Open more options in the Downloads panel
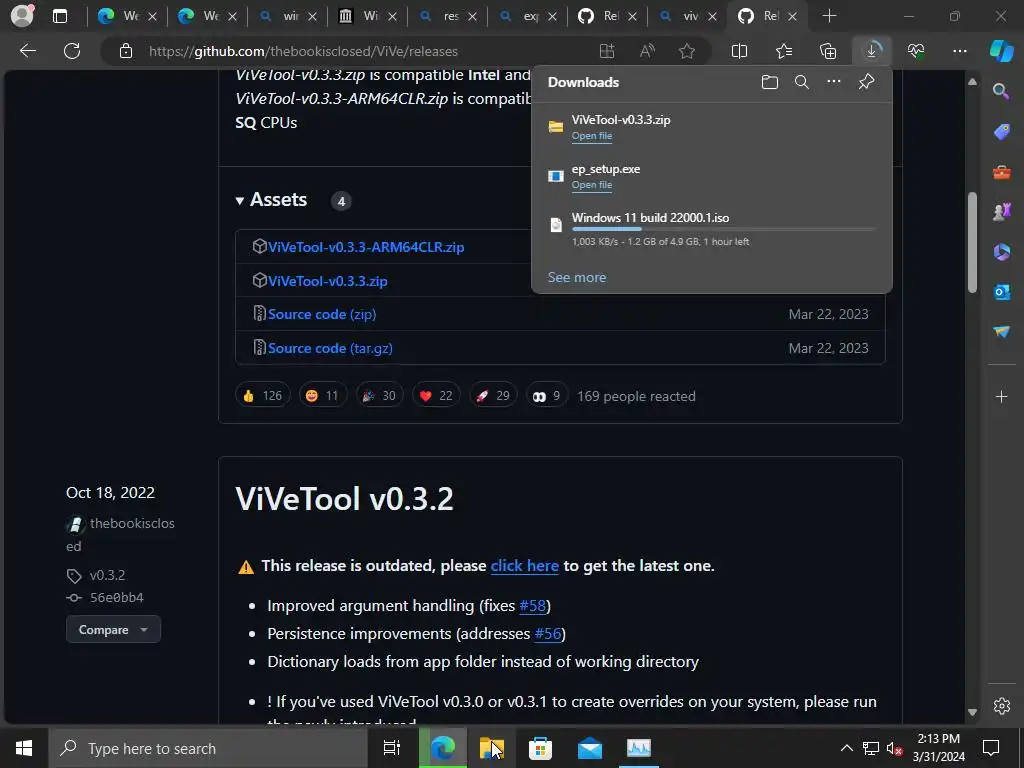The width and height of the screenshot is (1024, 768). (x=834, y=82)
